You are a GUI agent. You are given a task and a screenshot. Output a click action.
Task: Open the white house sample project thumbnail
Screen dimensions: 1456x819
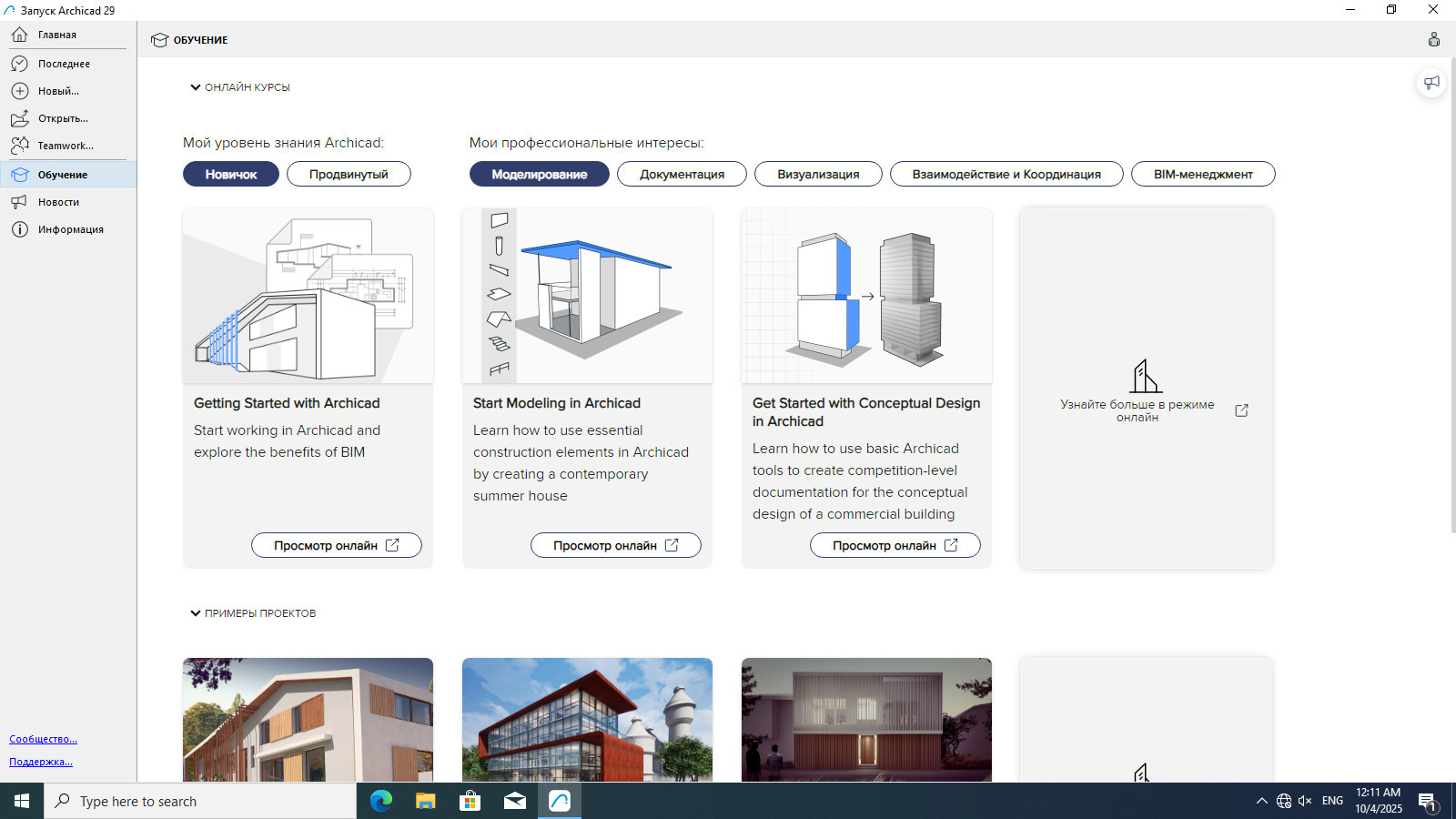tap(308, 720)
